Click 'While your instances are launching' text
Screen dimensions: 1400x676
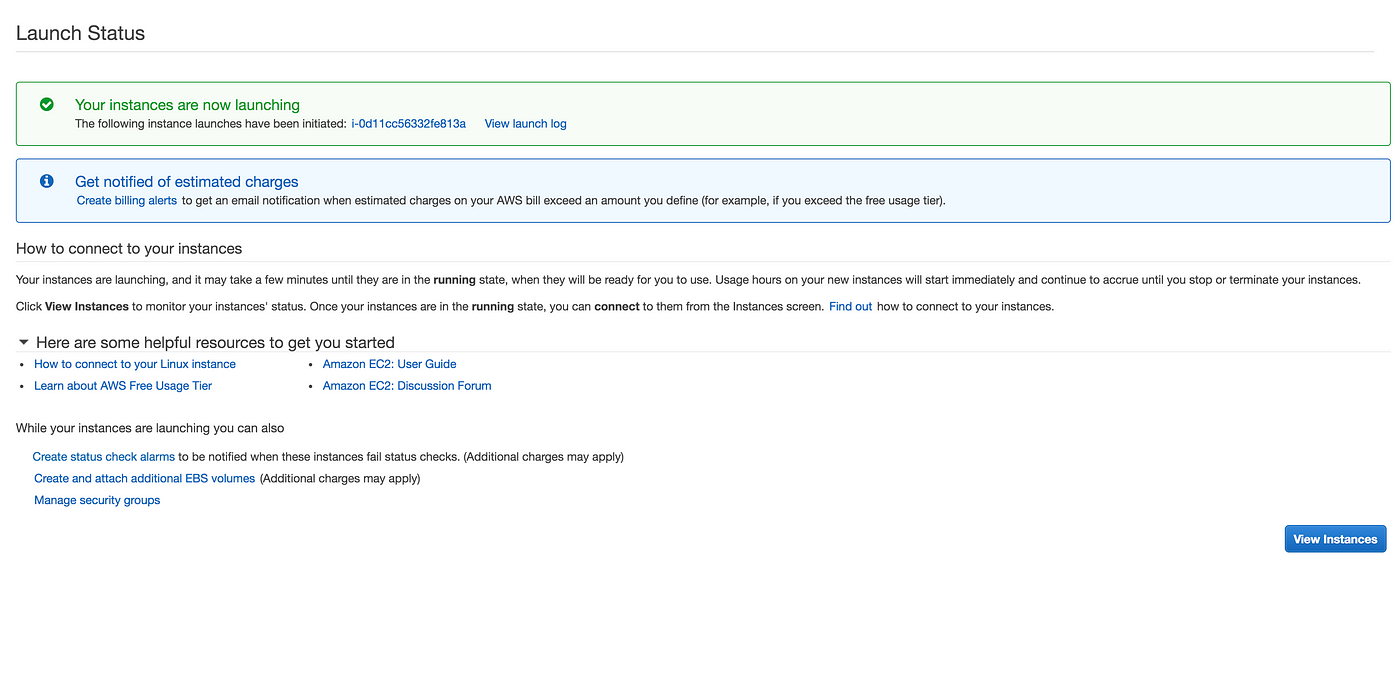150,428
